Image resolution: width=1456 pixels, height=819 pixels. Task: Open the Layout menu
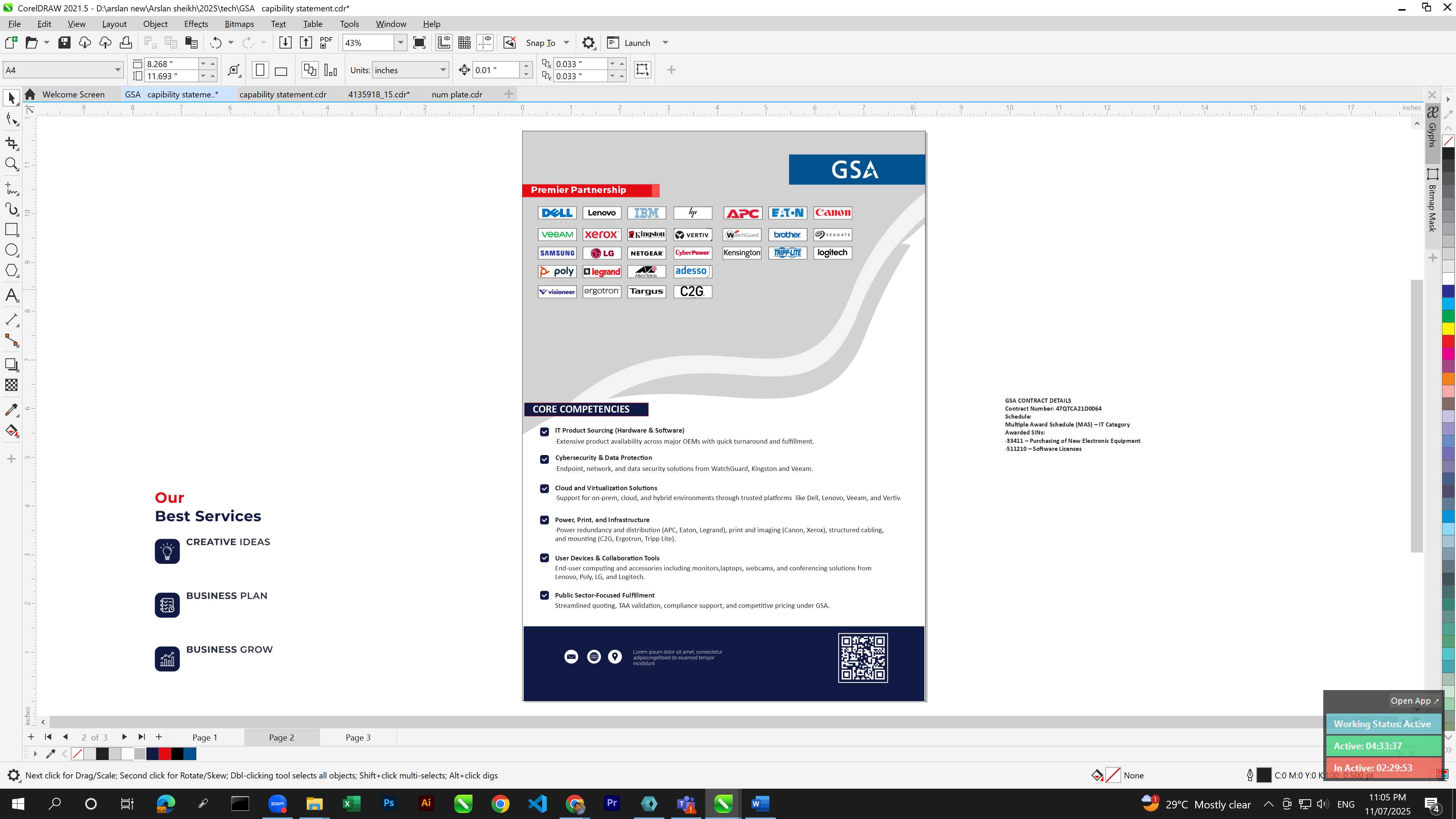pyautogui.click(x=114, y=24)
